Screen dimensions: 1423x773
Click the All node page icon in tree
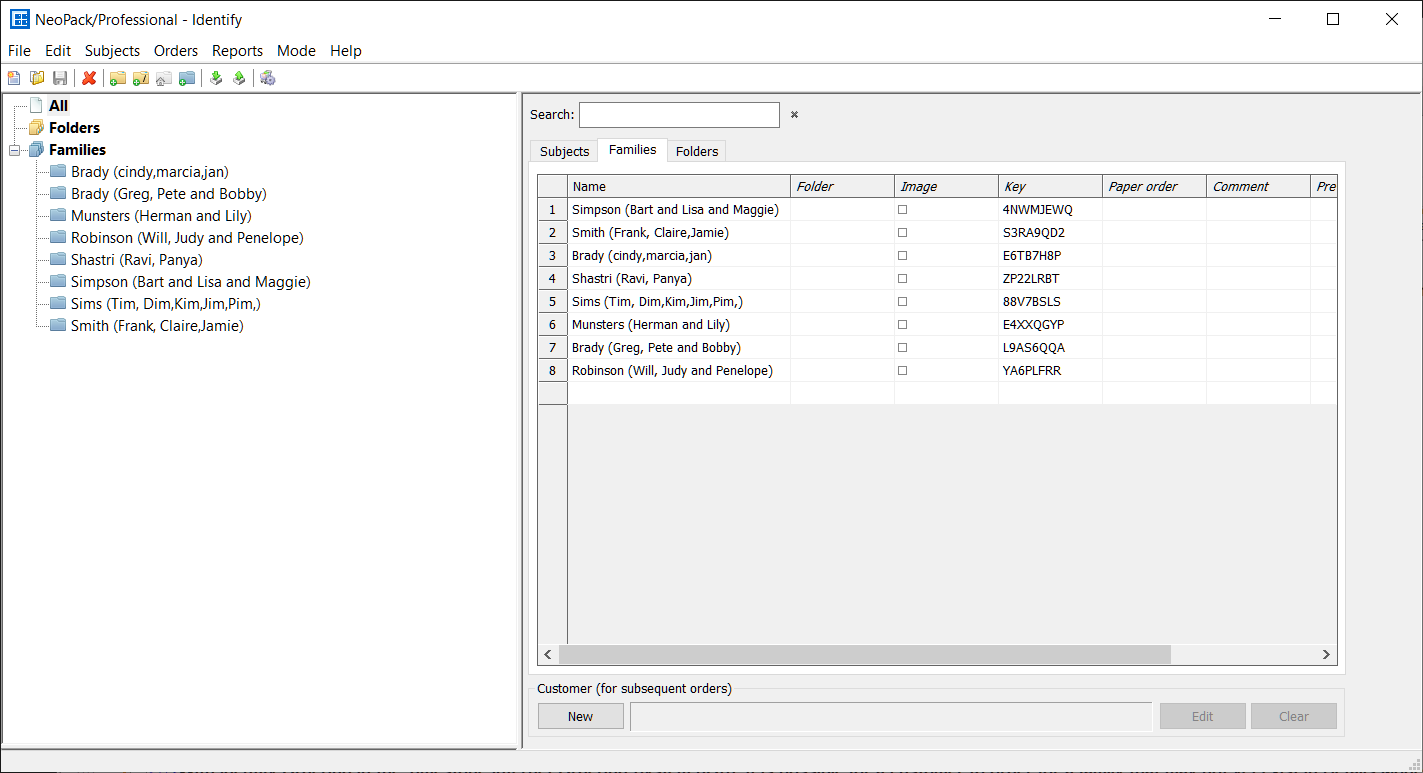coord(36,105)
